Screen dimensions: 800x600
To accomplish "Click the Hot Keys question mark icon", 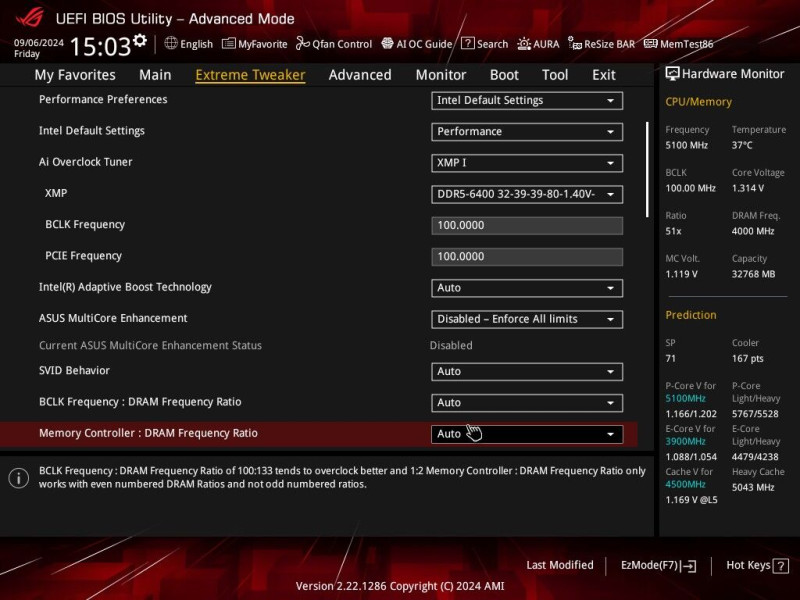I will tap(780, 565).
